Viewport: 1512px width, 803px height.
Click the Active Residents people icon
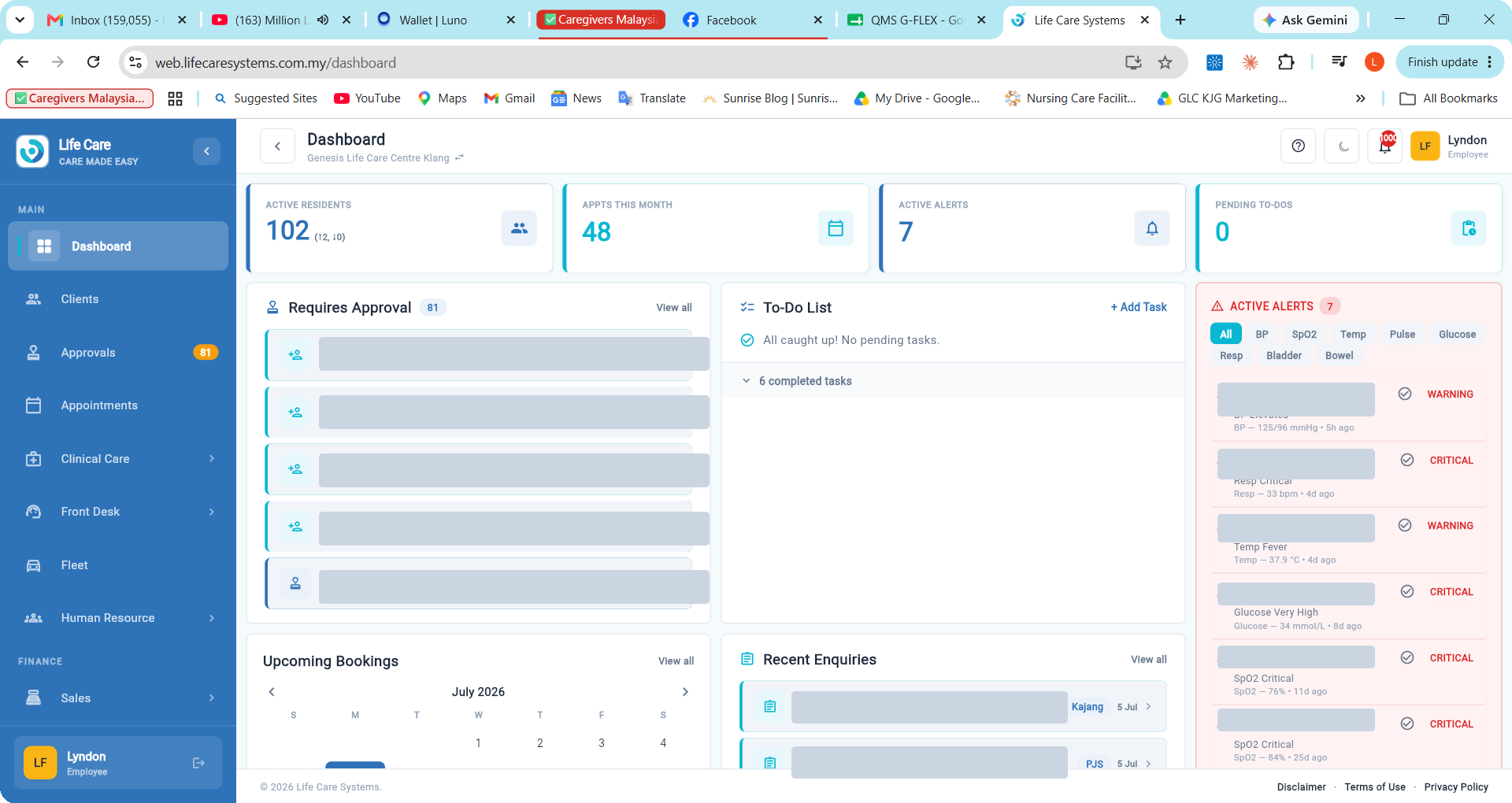coord(519,228)
